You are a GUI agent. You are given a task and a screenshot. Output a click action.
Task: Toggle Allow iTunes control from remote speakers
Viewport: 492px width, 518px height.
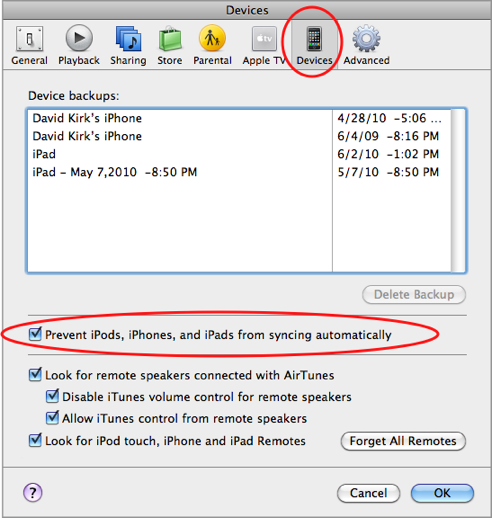point(52,418)
